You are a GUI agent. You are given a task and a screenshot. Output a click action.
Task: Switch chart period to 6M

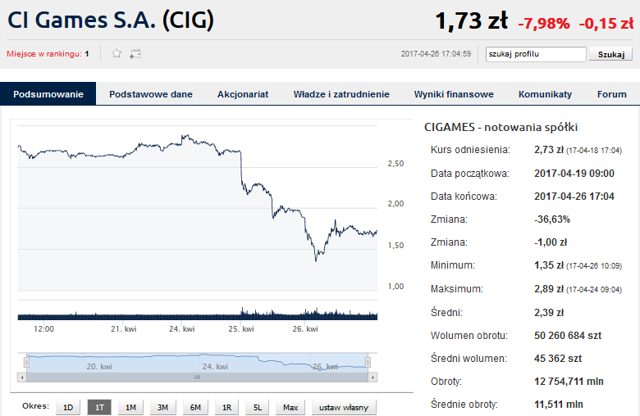(x=195, y=407)
